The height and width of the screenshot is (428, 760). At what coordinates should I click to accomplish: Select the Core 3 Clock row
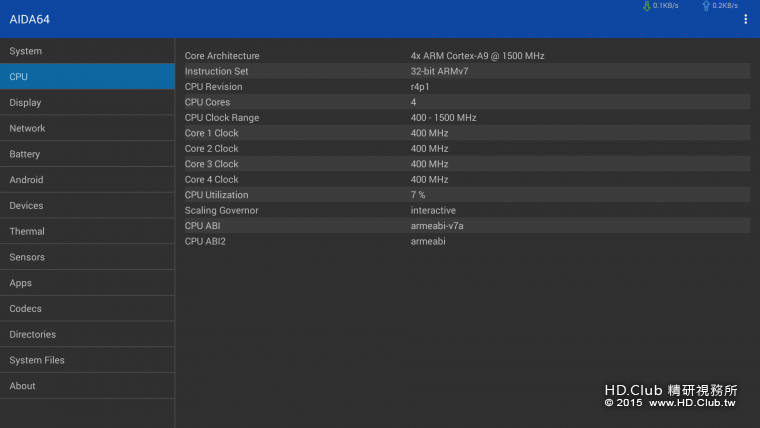467,164
